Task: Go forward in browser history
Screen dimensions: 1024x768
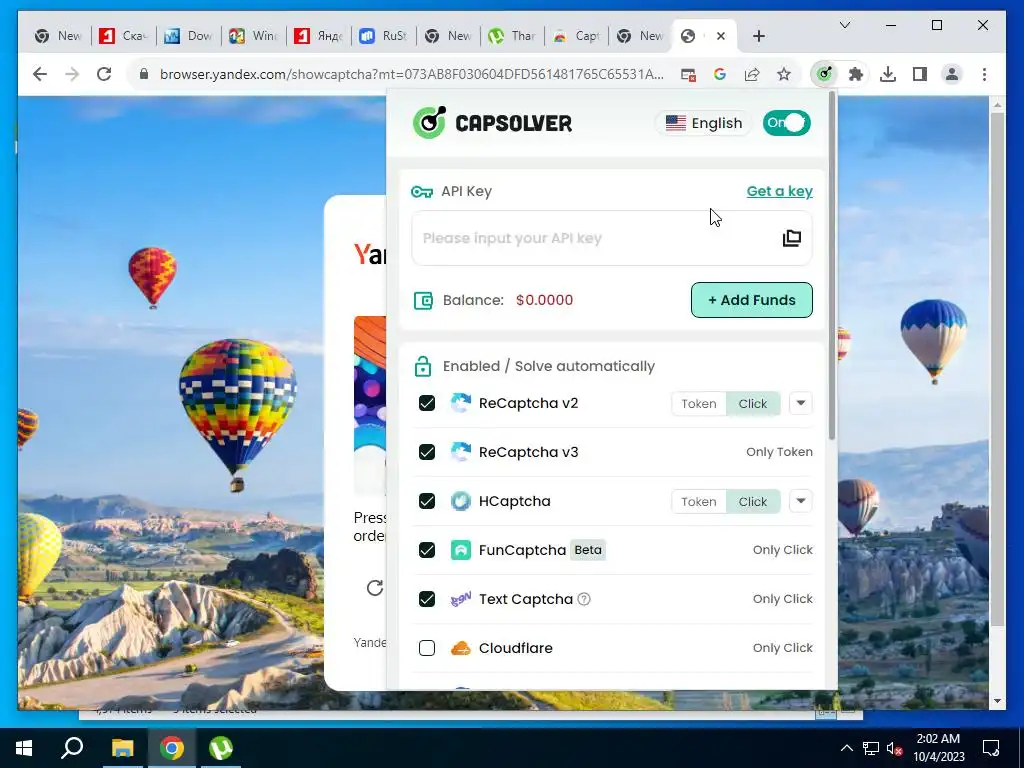Action: [72, 74]
